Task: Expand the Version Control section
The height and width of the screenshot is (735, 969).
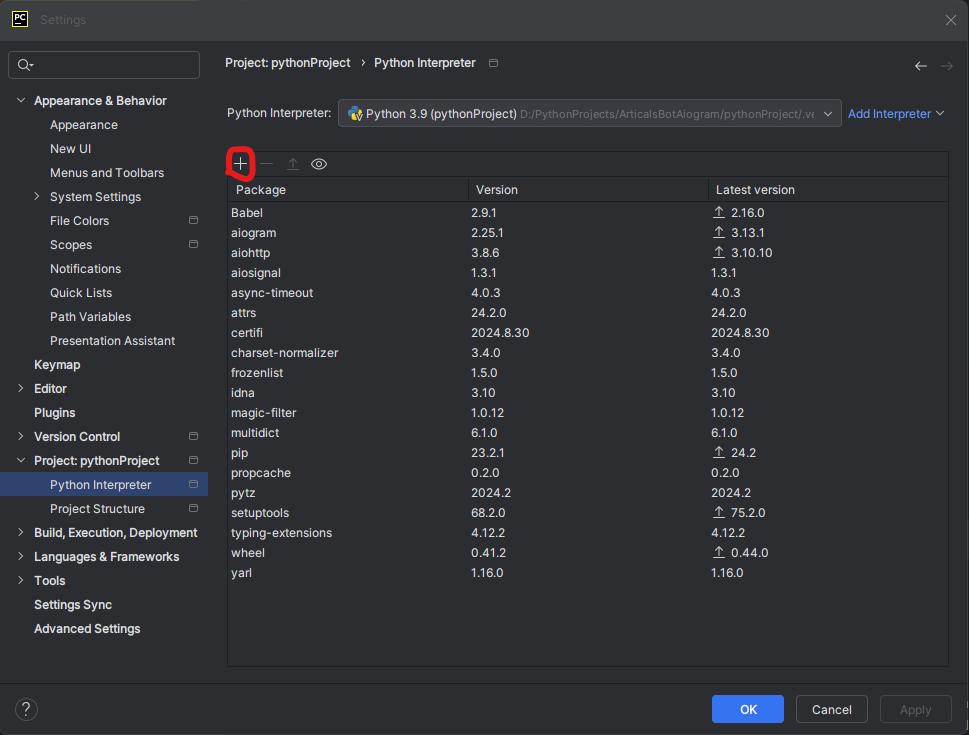Action: [x=21, y=437]
